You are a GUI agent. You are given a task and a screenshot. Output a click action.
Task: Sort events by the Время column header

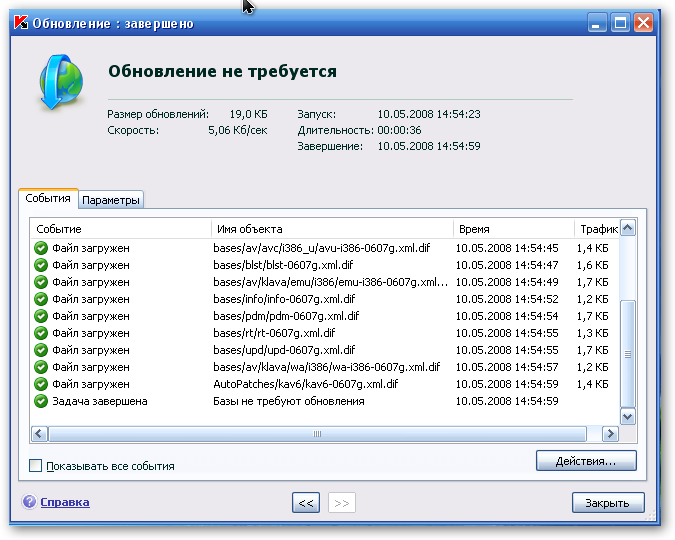click(x=512, y=229)
